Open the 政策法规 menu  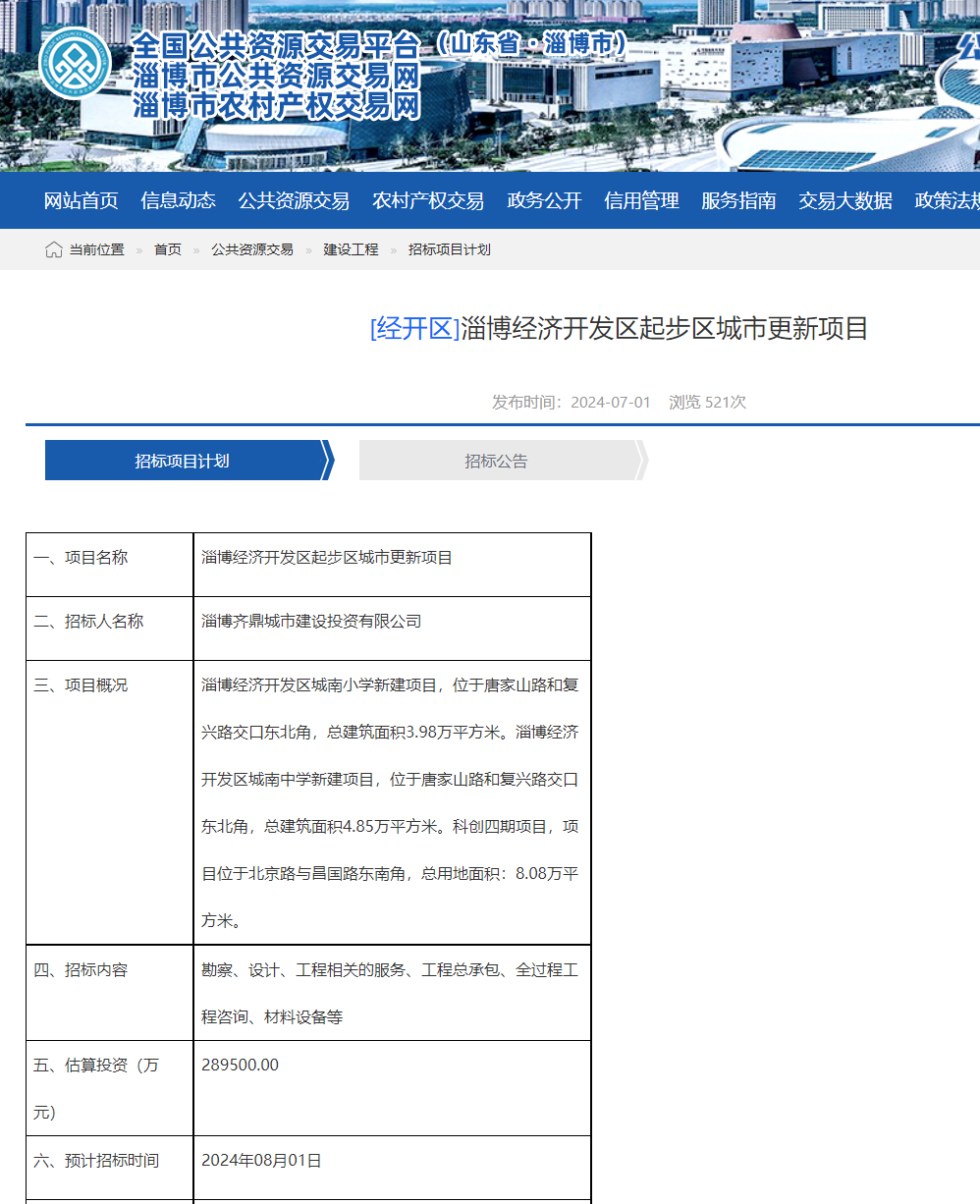click(946, 200)
